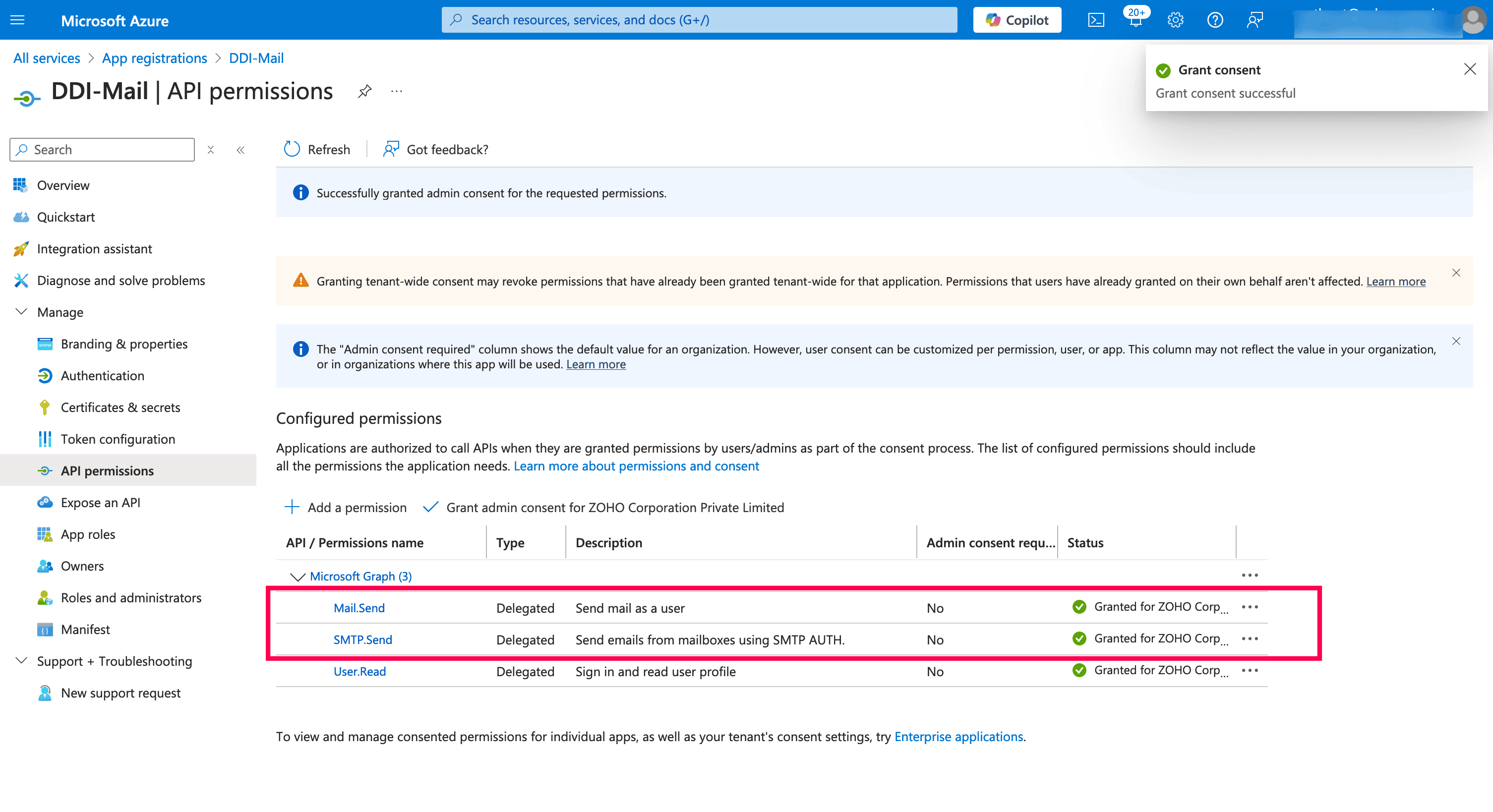
Task: Close the tenant-wide consent warning banner
Action: point(1456,273)
